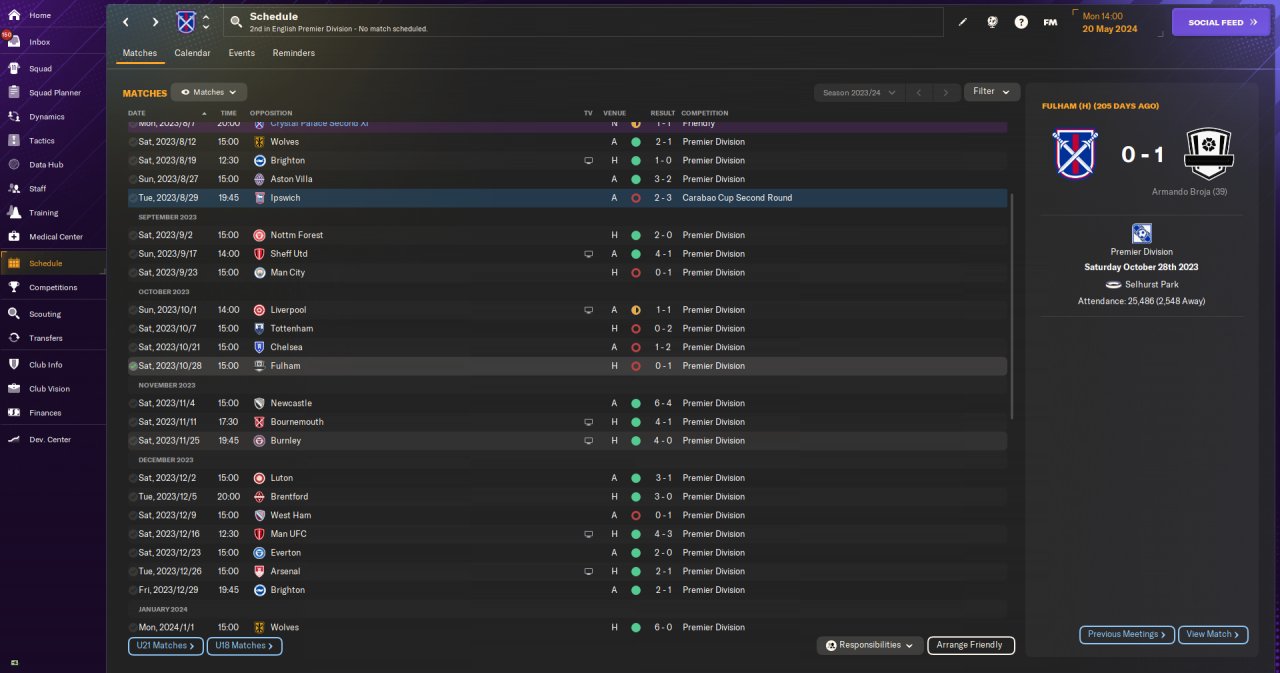The image size is (1280, 673).
Task: Click the Schedule search field
Action: [x=583, y=22]
